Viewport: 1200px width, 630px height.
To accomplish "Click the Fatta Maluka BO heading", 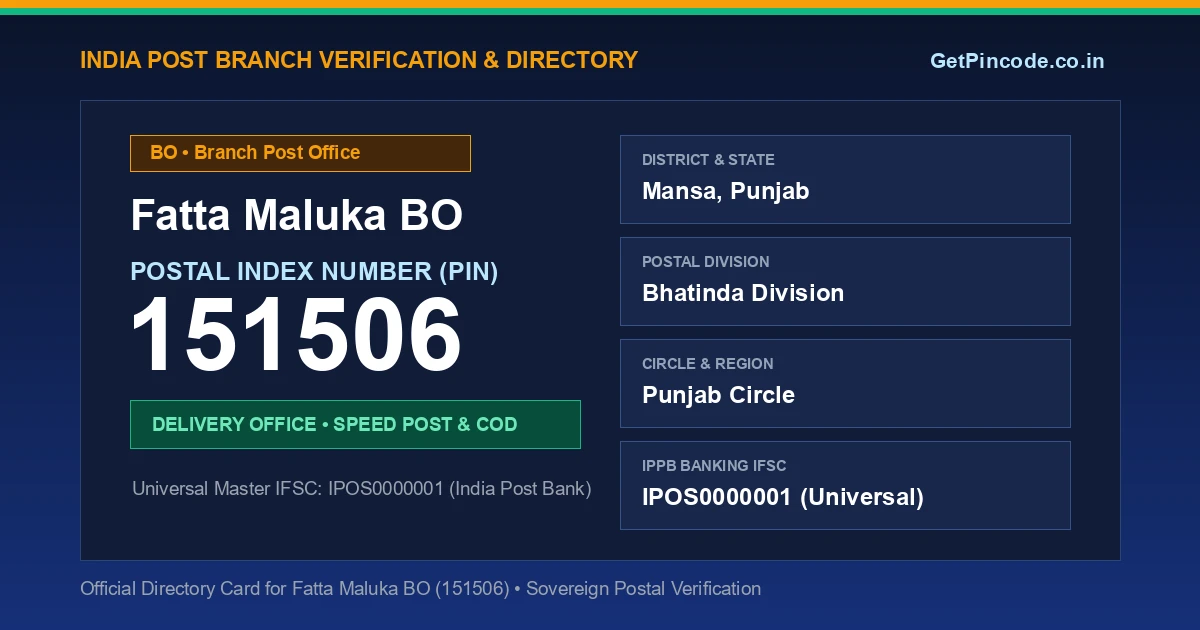I will point(297,215).
